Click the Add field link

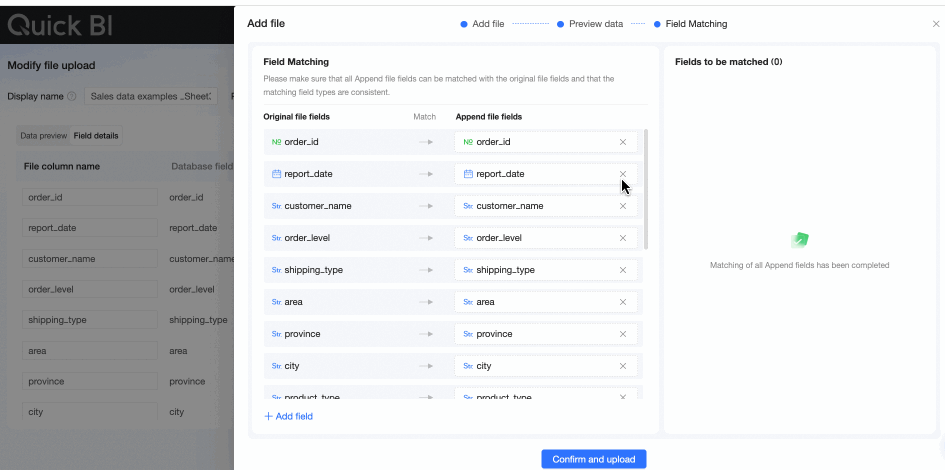(289, 416)
